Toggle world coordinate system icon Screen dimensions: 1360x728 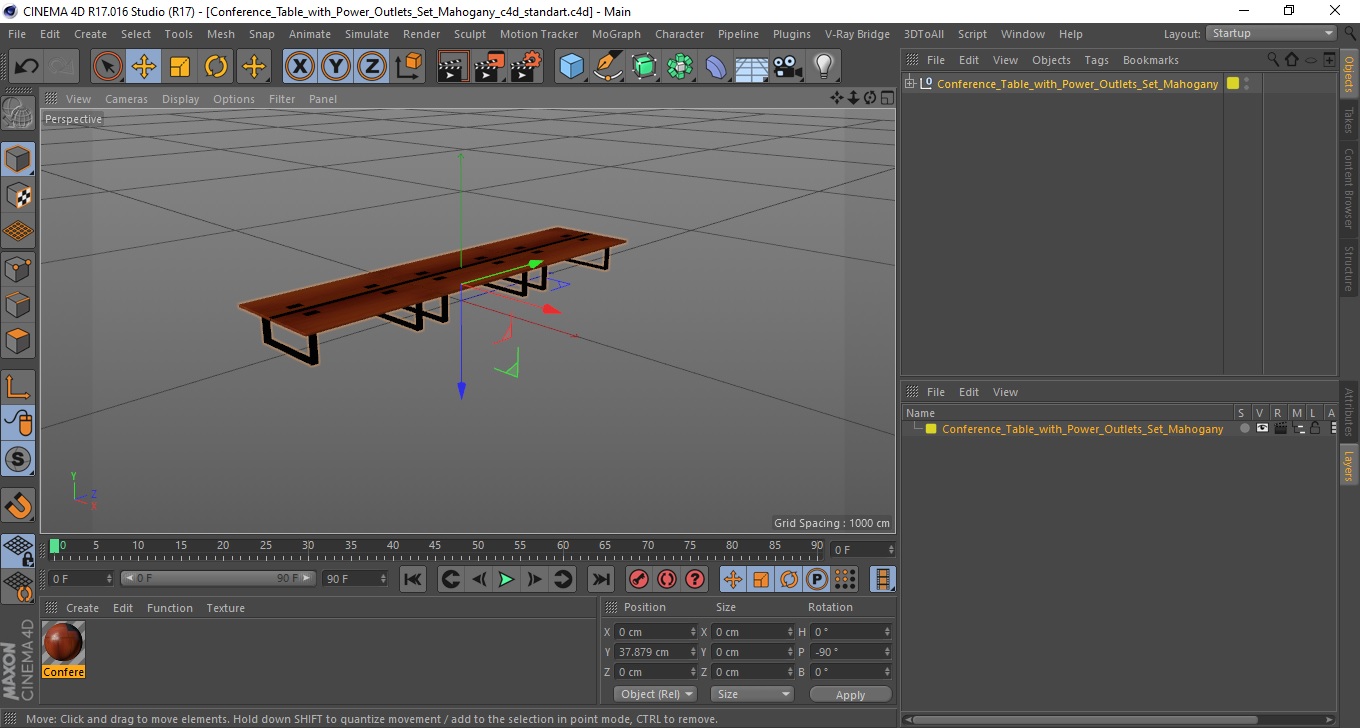pyautogui.click(x=408, y=67)
